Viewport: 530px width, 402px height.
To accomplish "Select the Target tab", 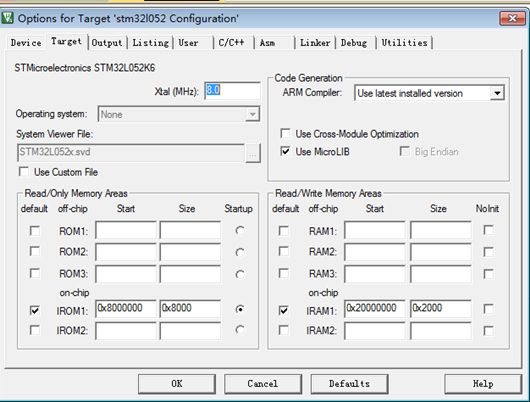I will click(67, 42).
